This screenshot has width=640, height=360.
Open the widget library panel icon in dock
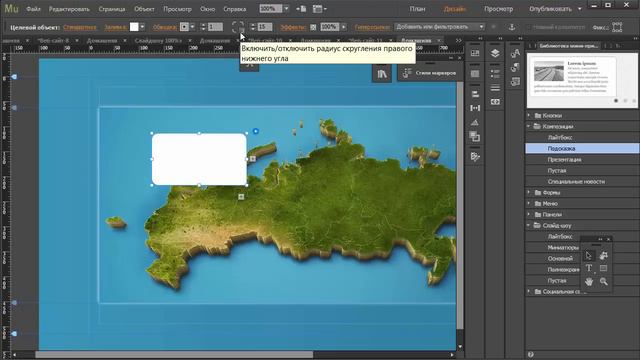pyautogui.click(x=475, y=53)
